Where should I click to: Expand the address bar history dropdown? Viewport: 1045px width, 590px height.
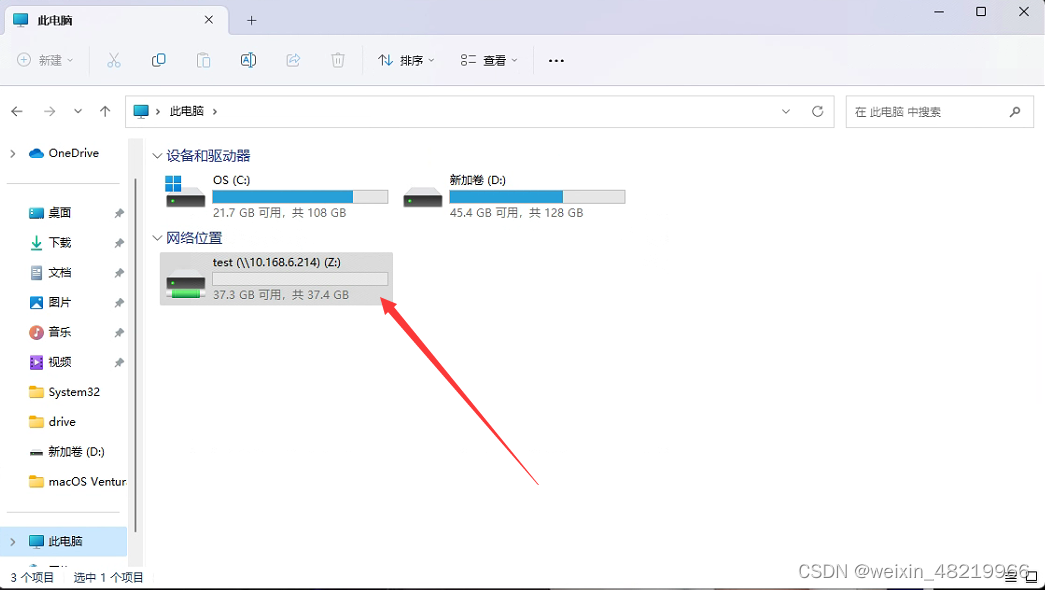click(x=786, y=111)
